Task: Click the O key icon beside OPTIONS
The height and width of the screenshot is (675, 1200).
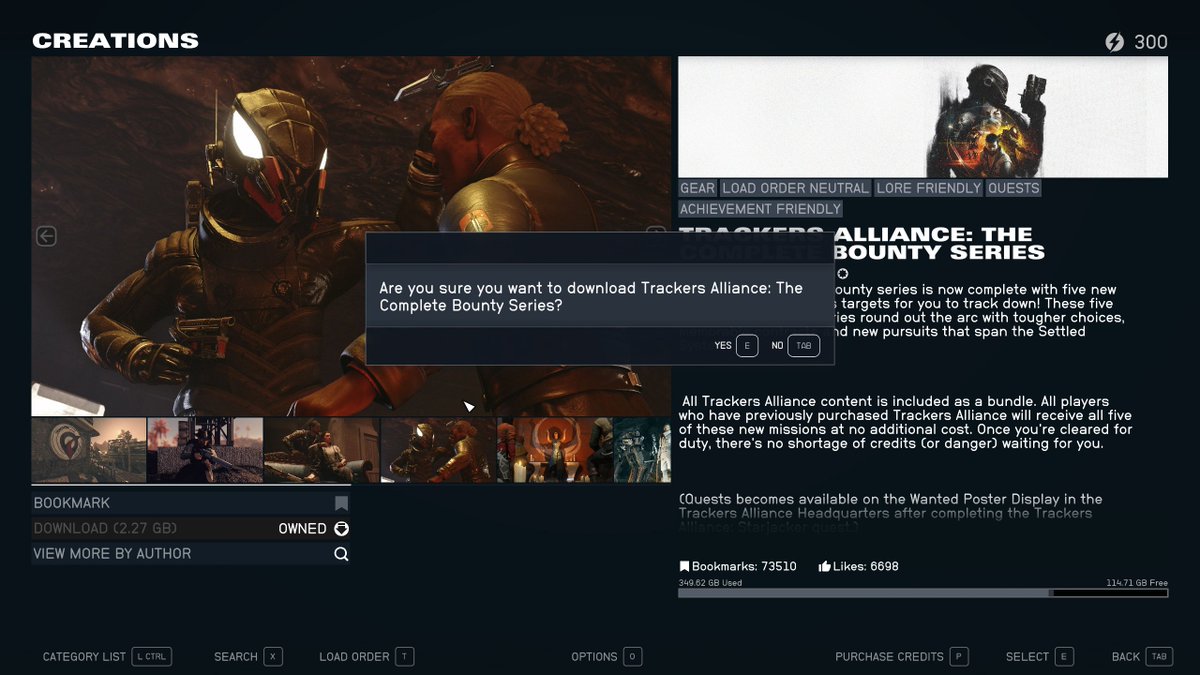Action: 632,657
